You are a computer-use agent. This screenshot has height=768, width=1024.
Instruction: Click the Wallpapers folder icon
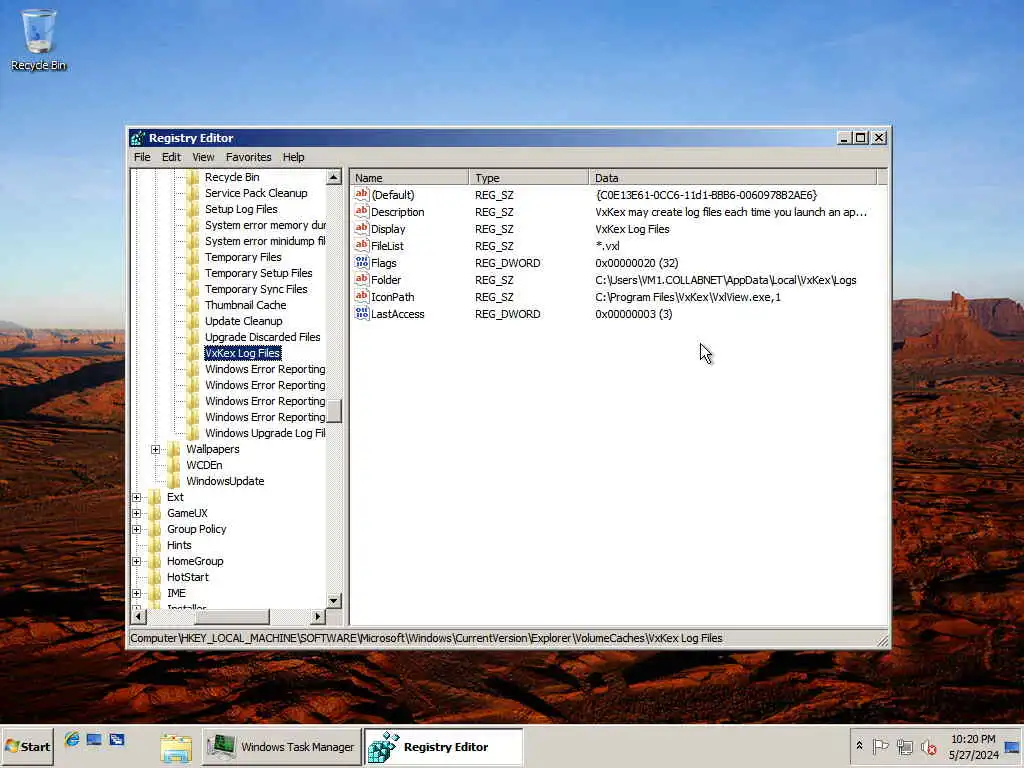point(174,449)
